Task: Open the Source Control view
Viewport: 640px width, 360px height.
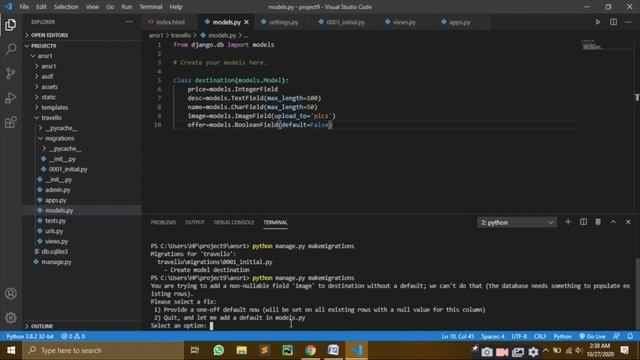Action: 11,73
